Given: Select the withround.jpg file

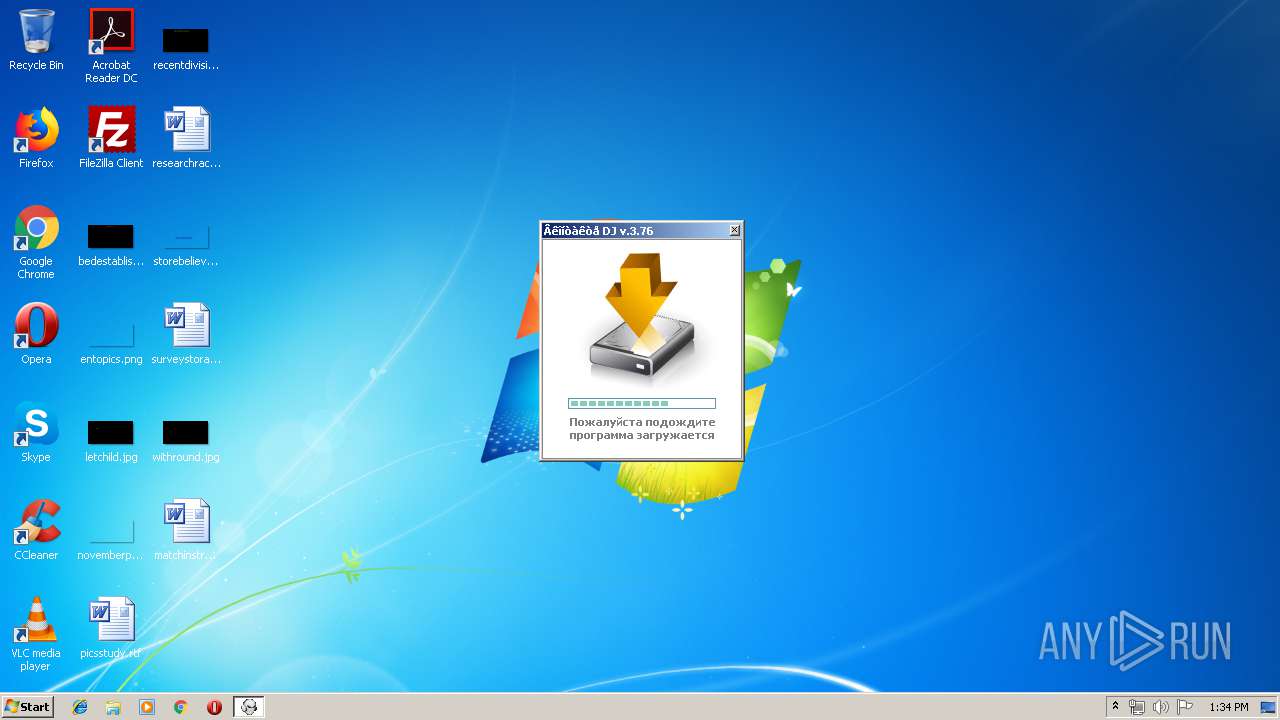Looking at the screenshot, I should [186, 438].
